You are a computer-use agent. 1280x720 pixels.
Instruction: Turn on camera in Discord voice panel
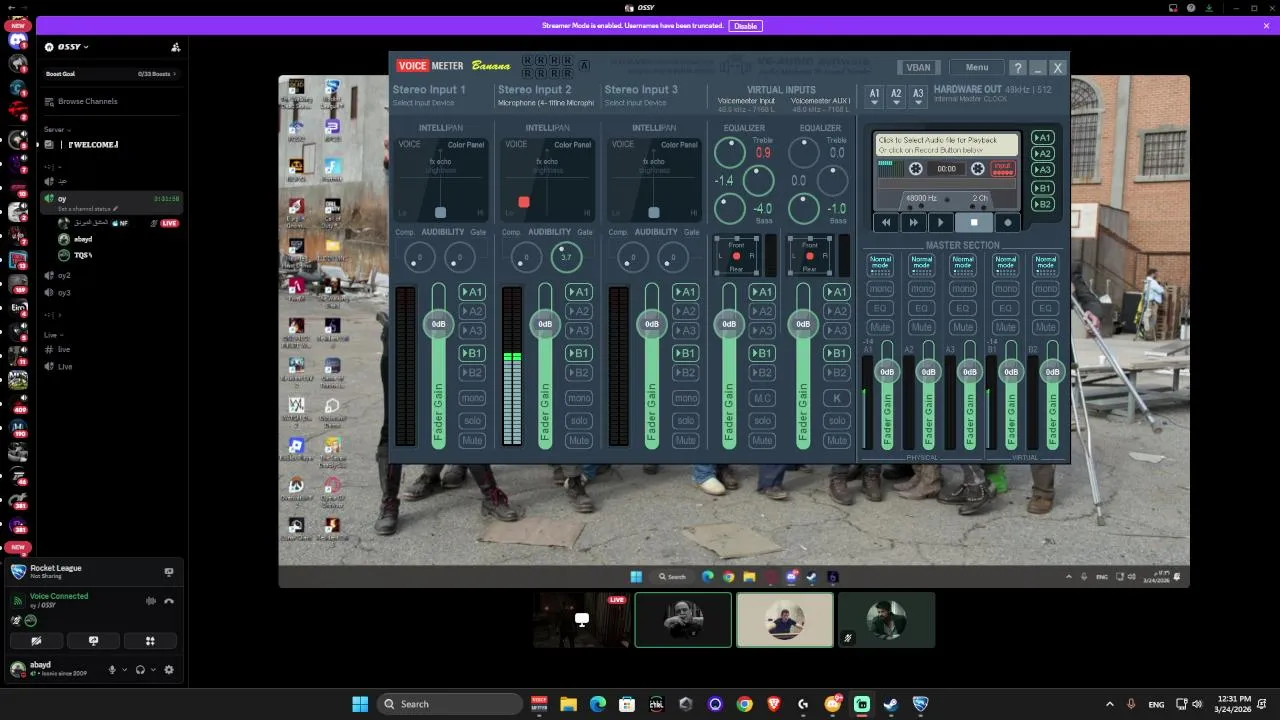[x=36, y=641]
